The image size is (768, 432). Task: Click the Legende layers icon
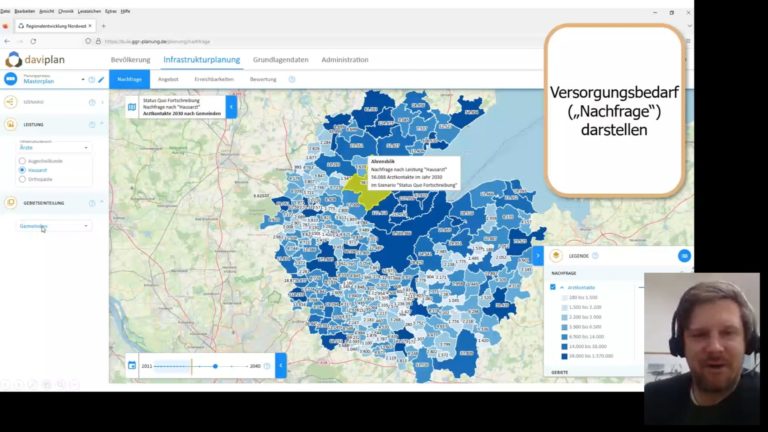(x=556, y=256)
